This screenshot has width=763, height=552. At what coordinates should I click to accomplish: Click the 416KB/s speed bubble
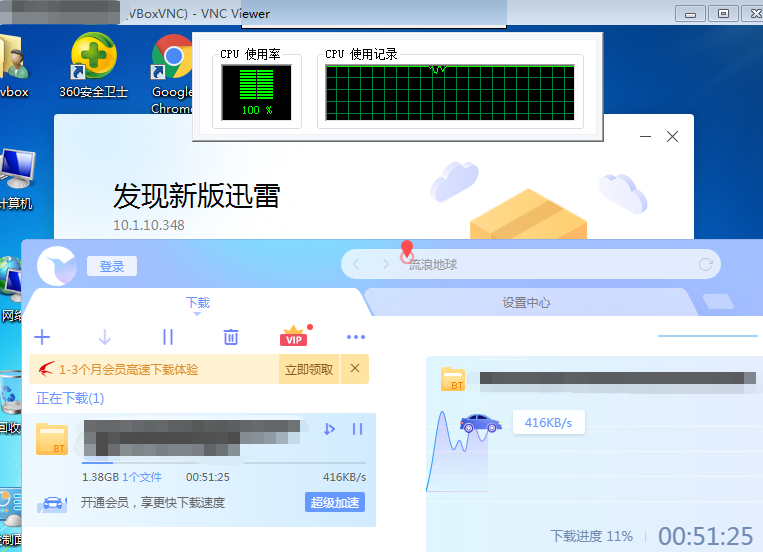[x=548, y=423]
